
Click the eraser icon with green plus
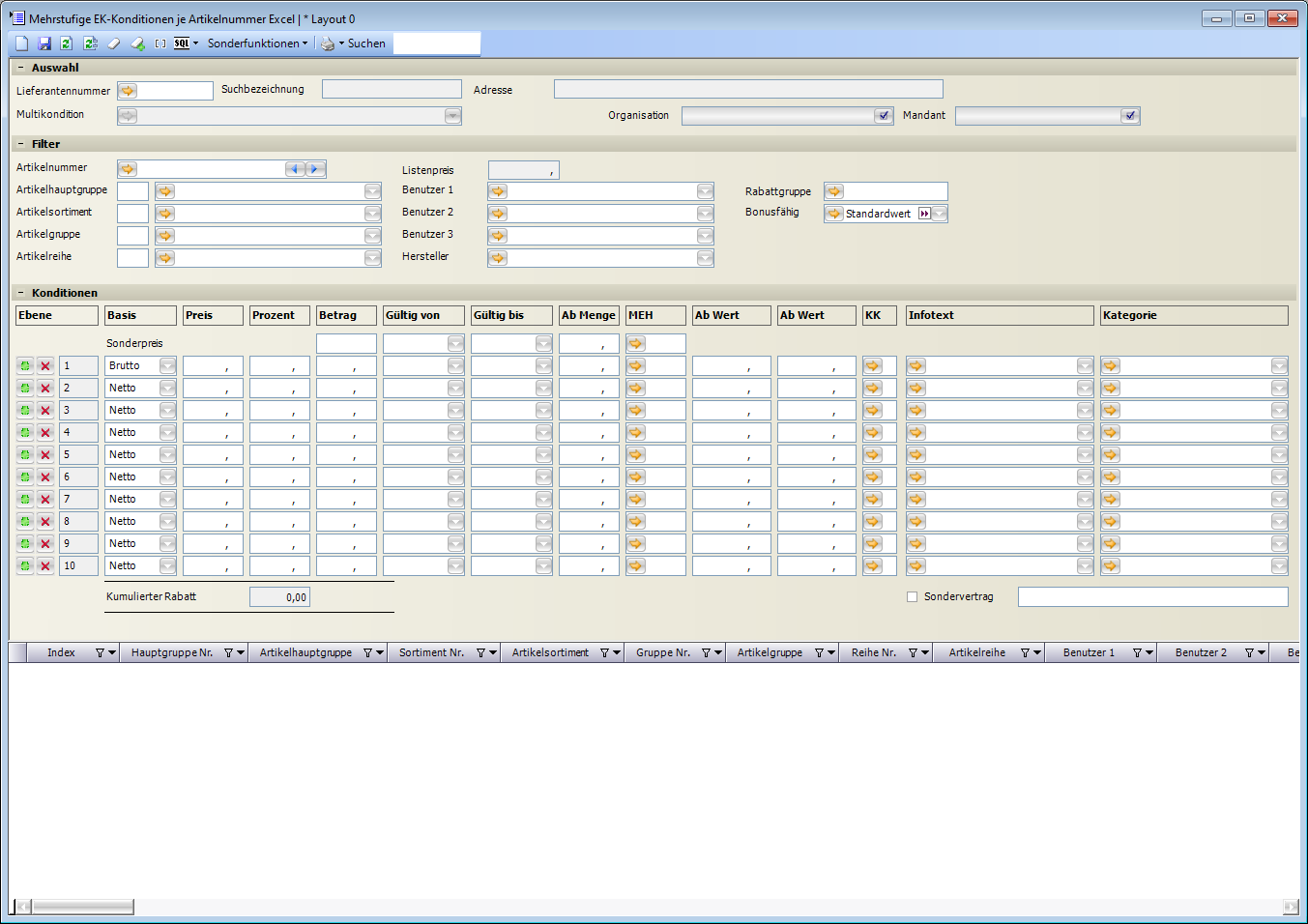[x=137, y=43]
